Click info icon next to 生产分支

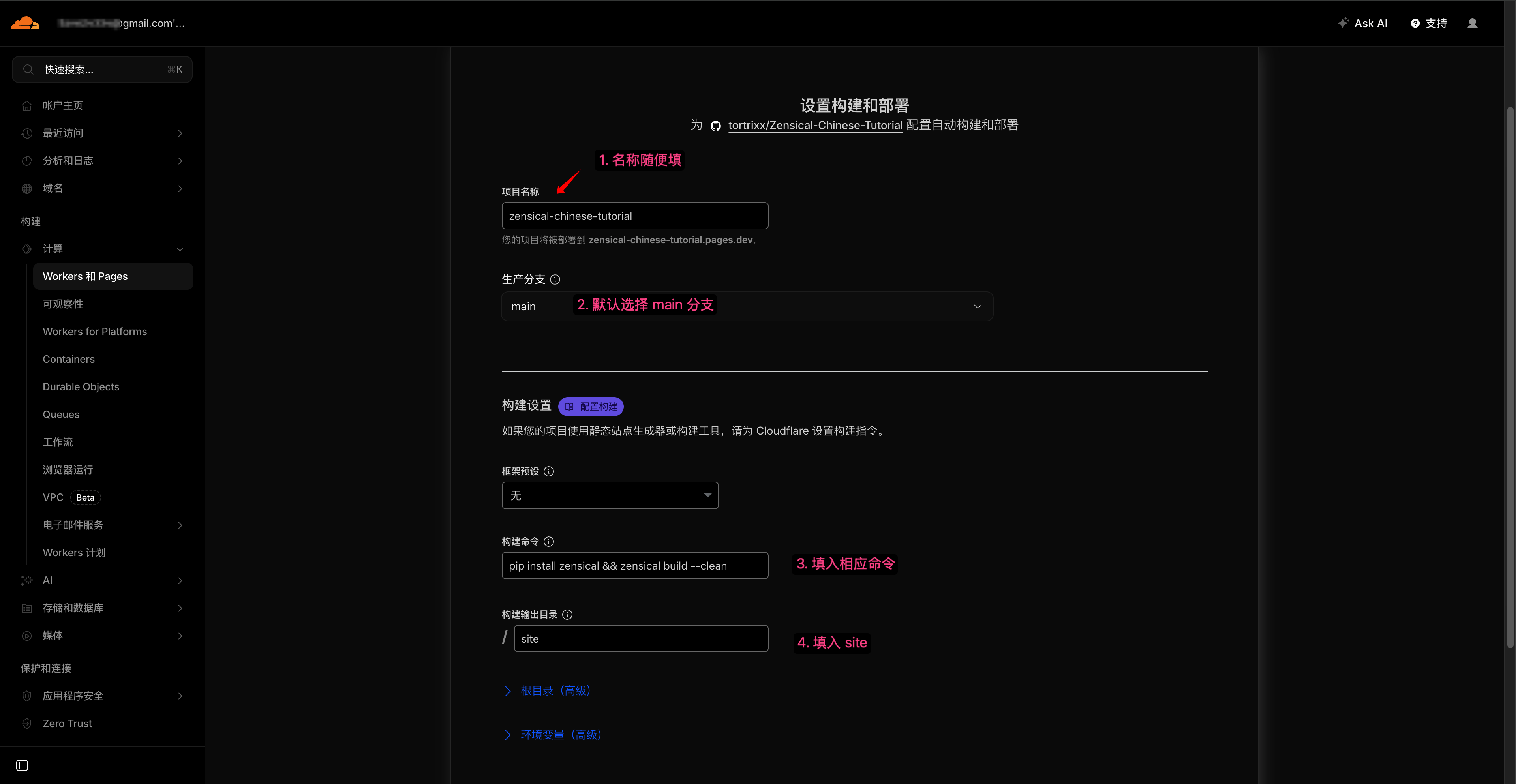coord(554,279)
